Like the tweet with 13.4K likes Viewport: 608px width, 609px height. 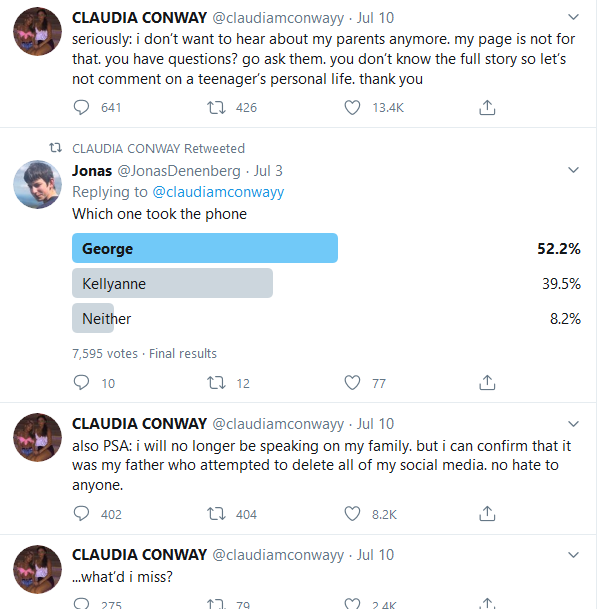click(352, 107)
